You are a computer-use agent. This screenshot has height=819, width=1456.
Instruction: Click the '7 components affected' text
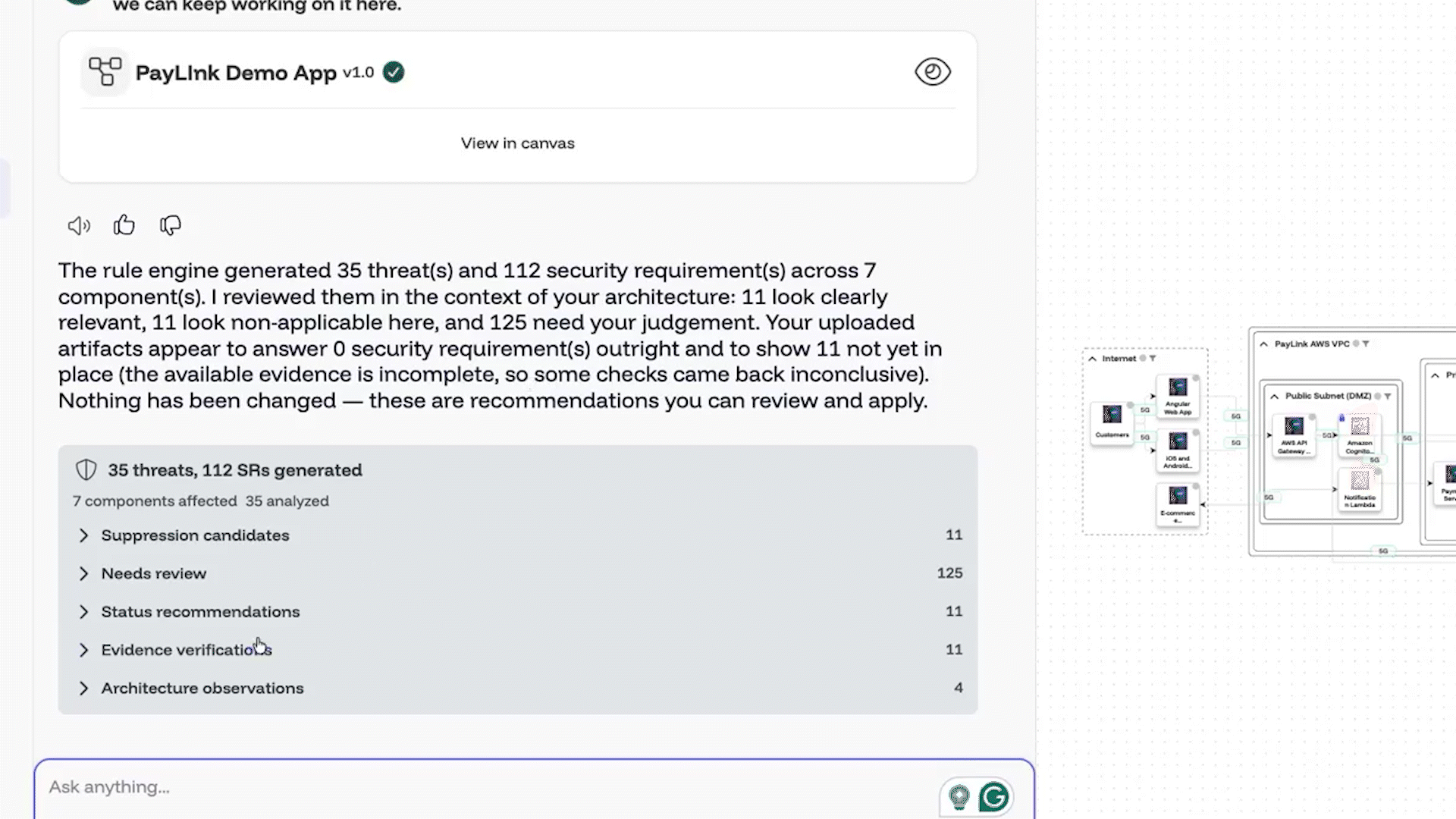coord(155,501)
